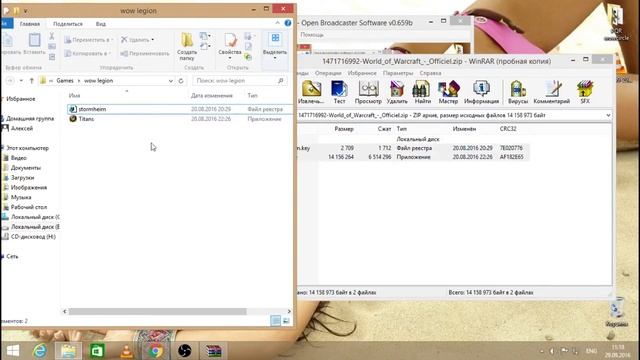Click the search magnifier in Explorer

click(280, 81)
